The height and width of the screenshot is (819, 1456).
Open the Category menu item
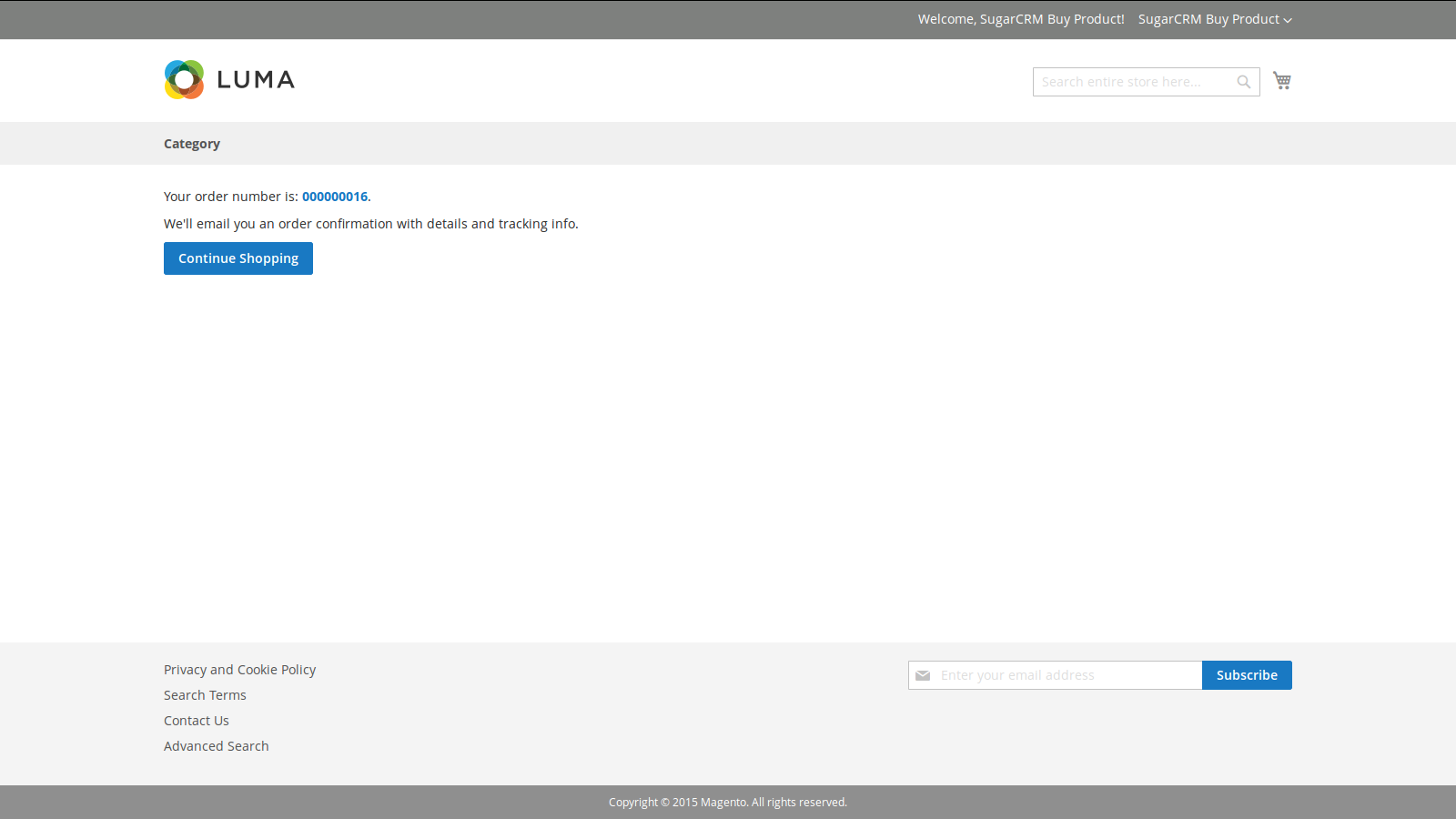point(192,144)
